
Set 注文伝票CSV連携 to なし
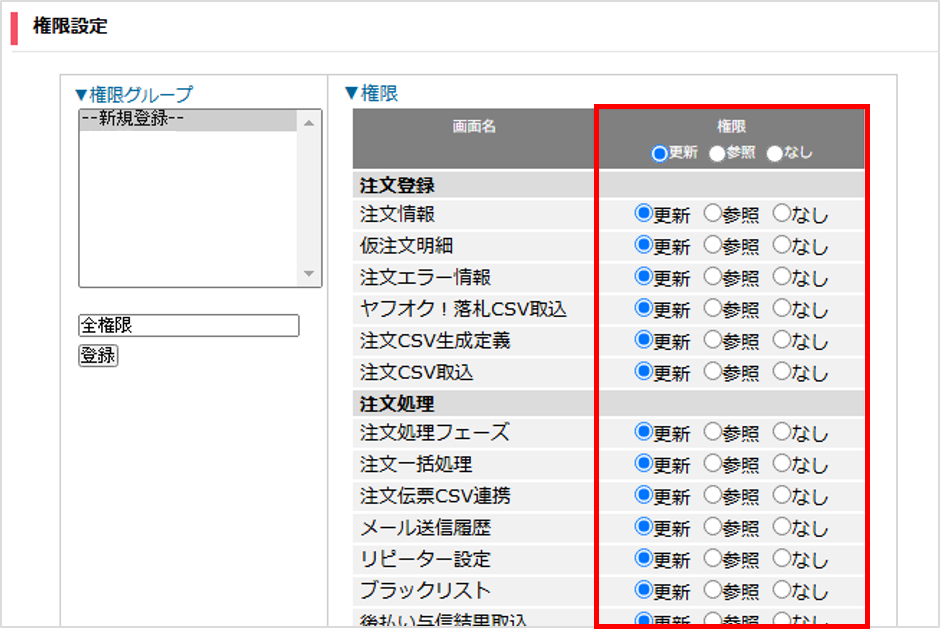click(782, 495)
